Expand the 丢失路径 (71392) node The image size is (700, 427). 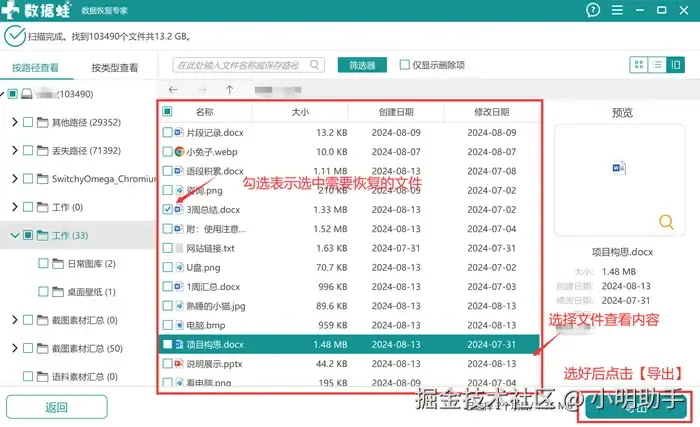coord(14,150)
